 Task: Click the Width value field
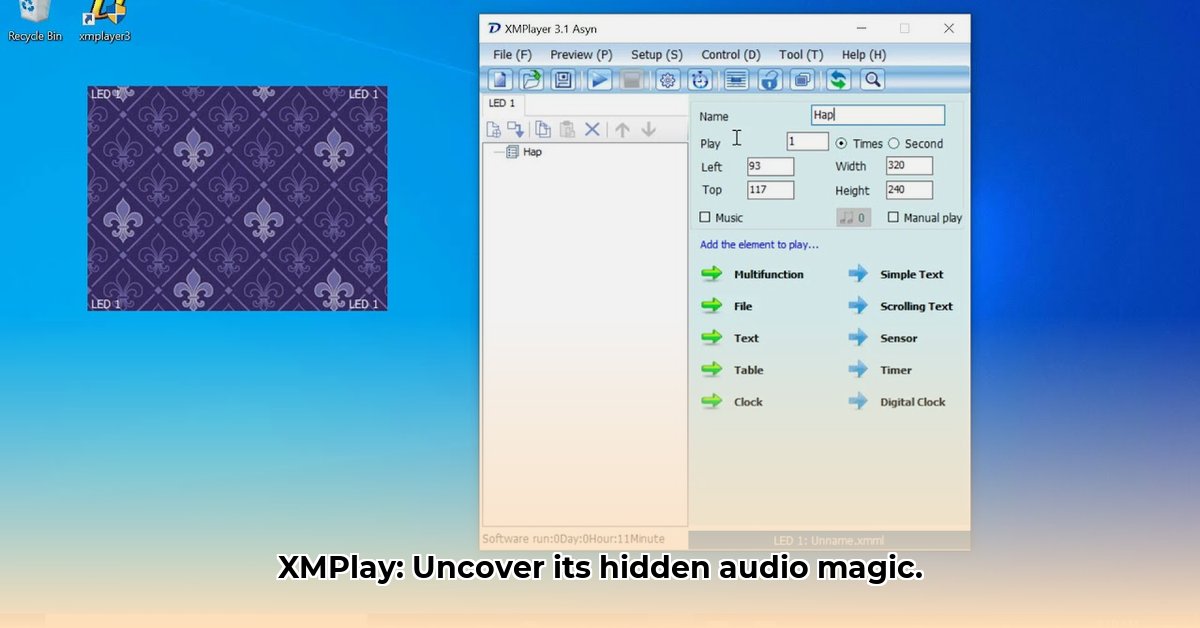click(909, 166)
